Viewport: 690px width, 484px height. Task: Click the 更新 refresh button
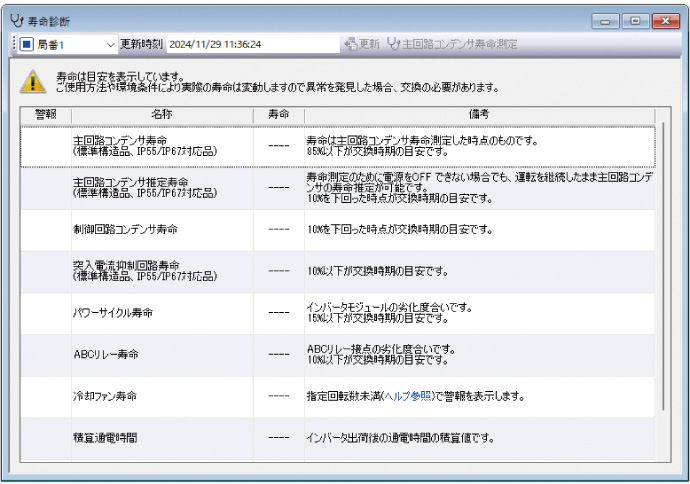(x=361, y=44)
